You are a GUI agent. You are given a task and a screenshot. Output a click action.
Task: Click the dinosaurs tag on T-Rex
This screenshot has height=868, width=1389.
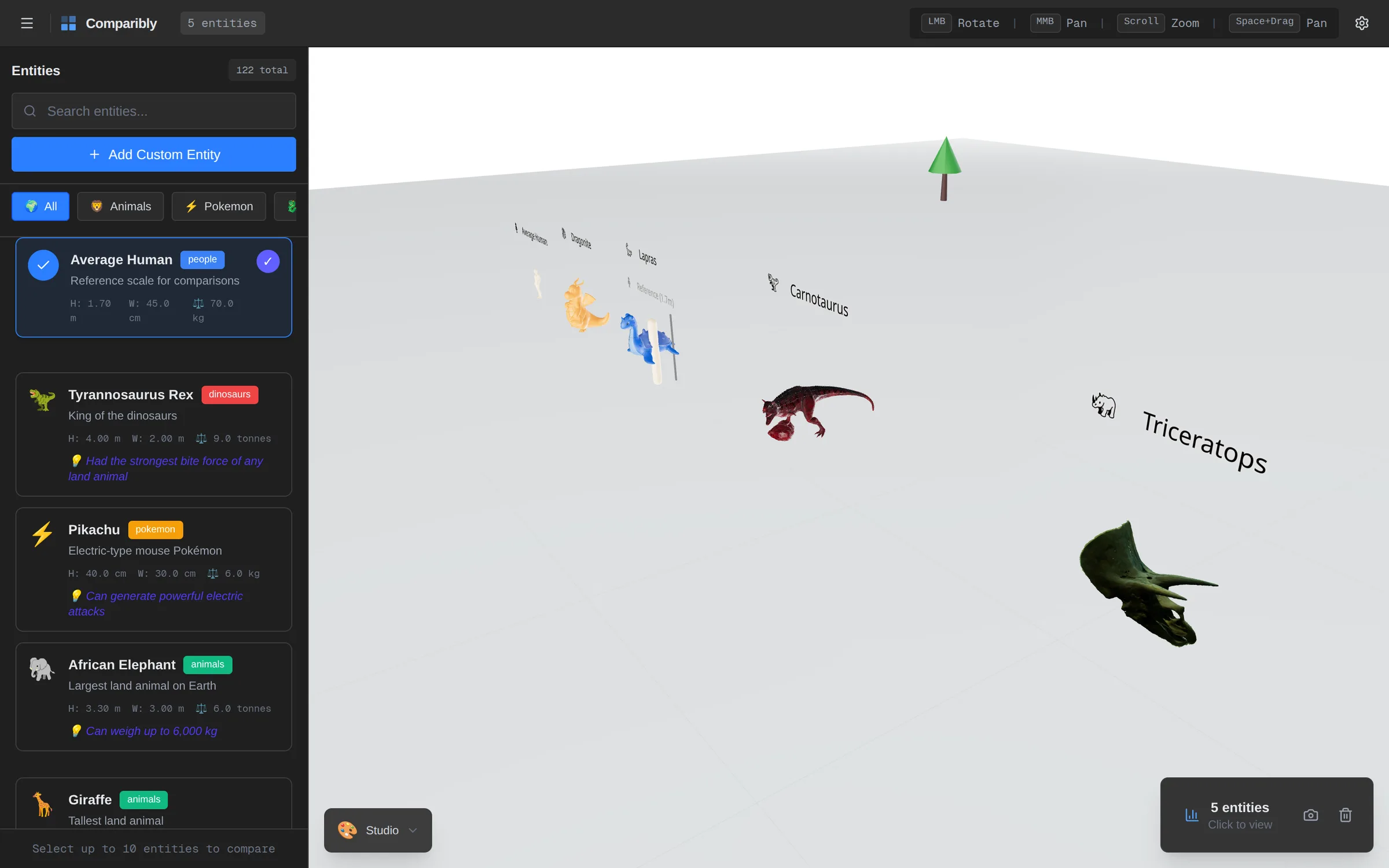[x=229, y=394]
